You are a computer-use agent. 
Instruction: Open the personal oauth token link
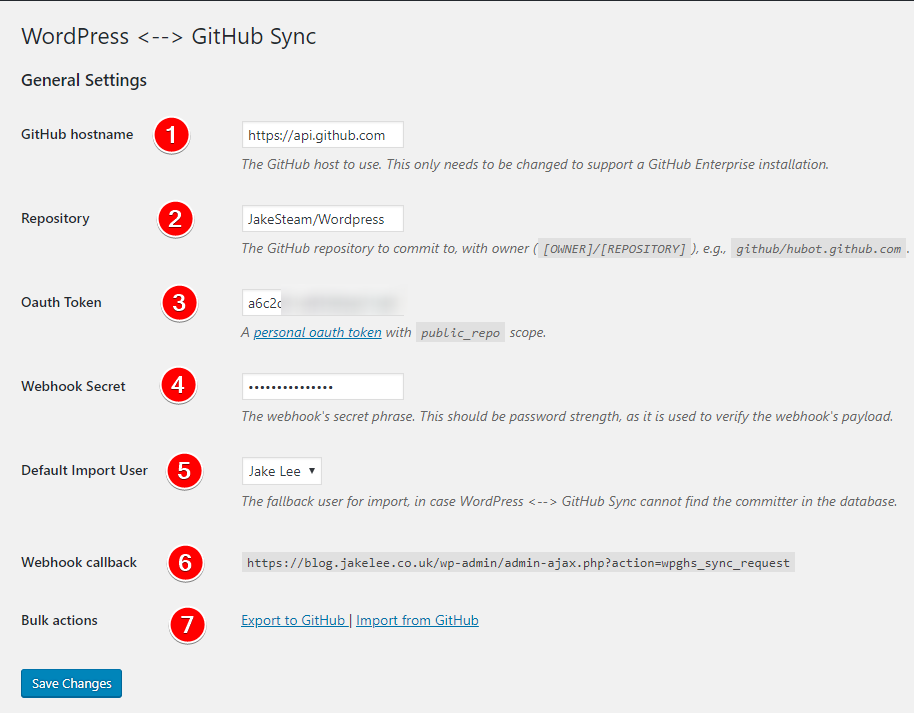point(317,332)
